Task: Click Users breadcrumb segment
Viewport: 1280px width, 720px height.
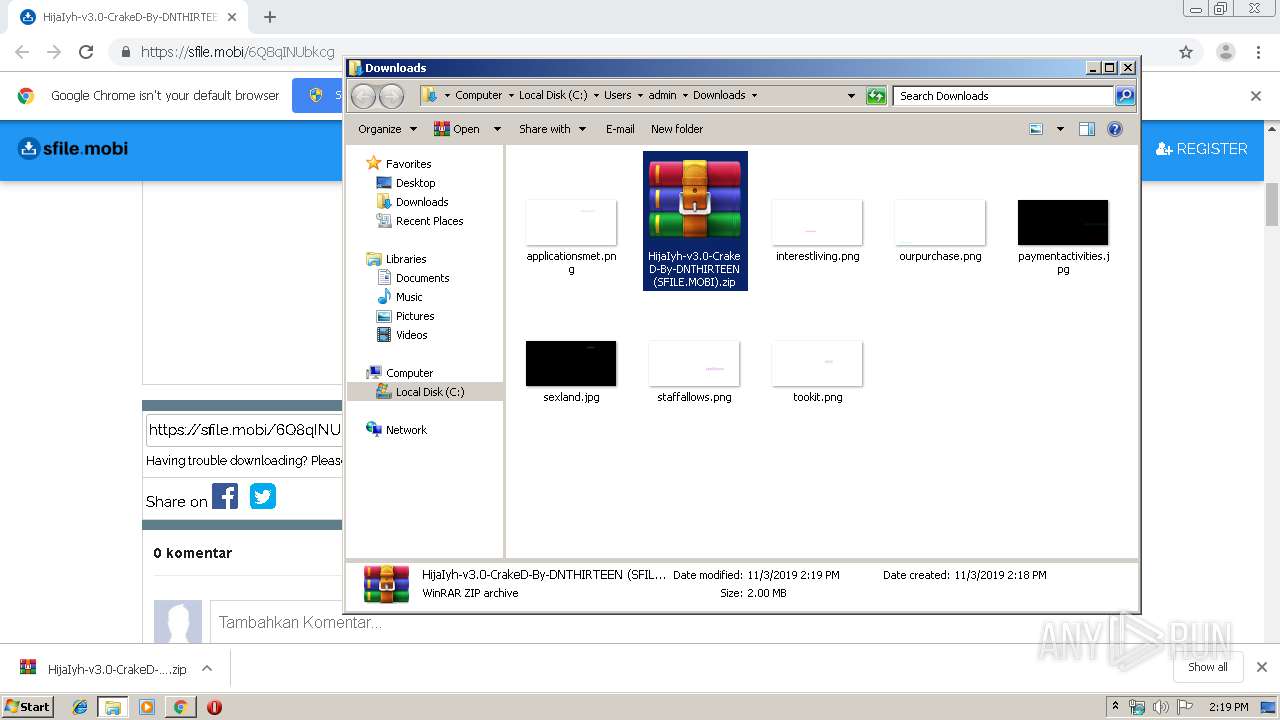Action: point(617,96)
